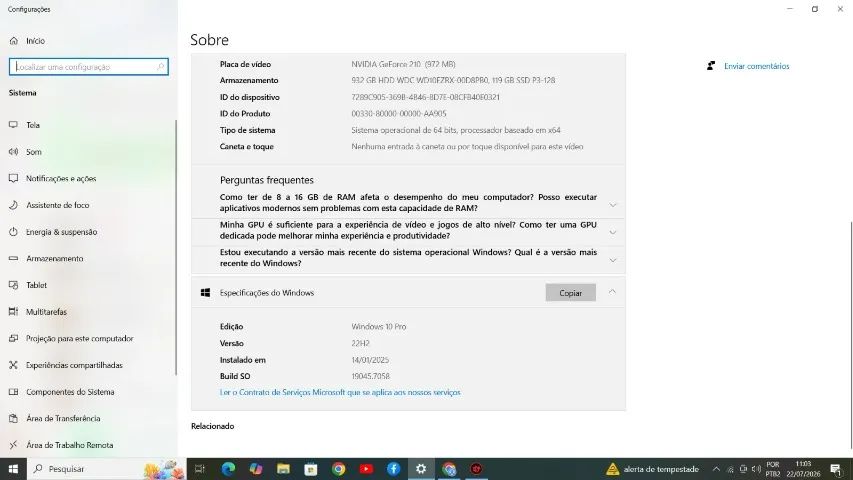Click the Enviar comentários feedback icon
The width and height of the screenshot is (853, 480).
point(710,66)
